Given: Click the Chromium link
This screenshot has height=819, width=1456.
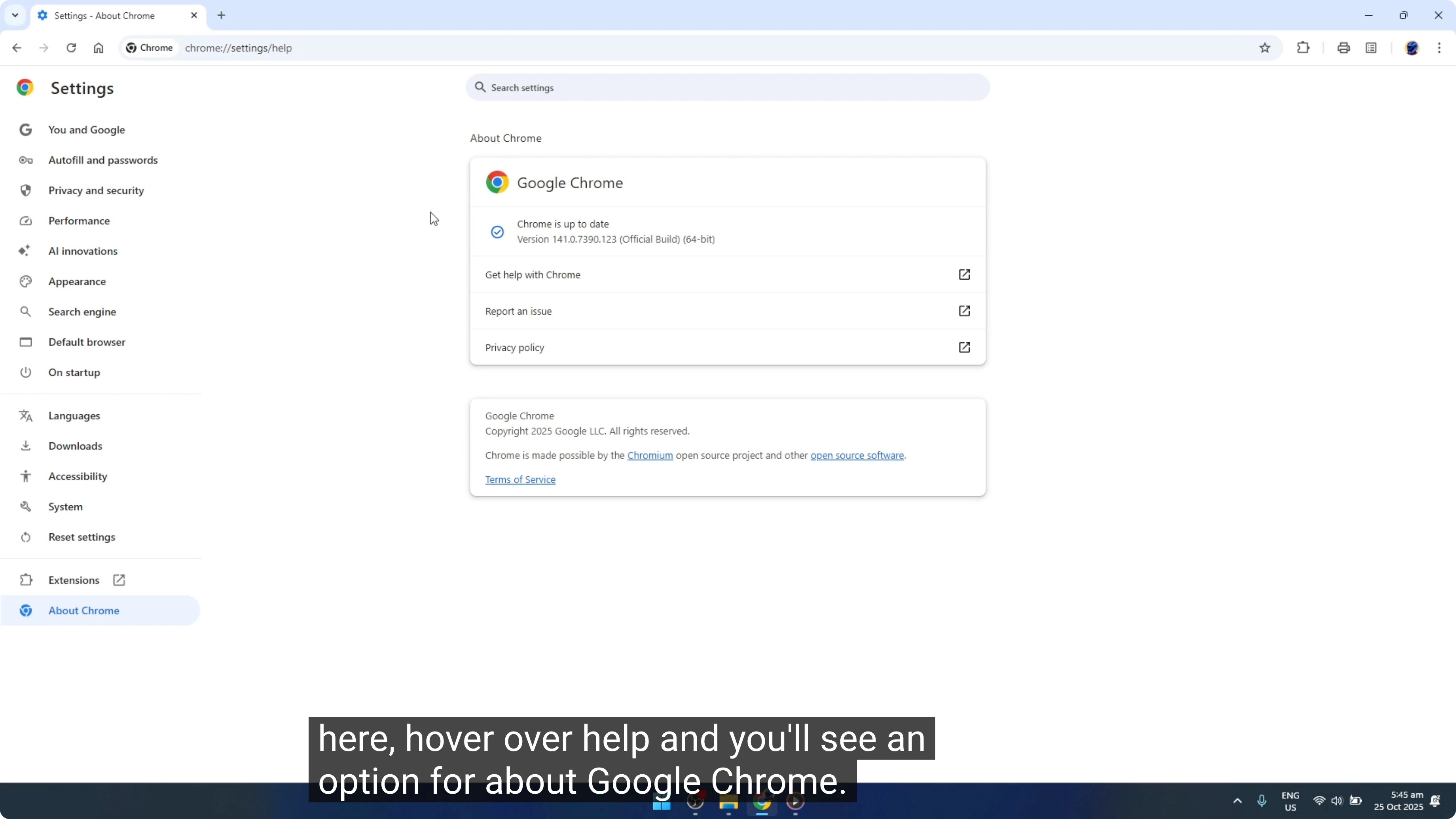Looking at the screenshot, I should click(650, 455).
